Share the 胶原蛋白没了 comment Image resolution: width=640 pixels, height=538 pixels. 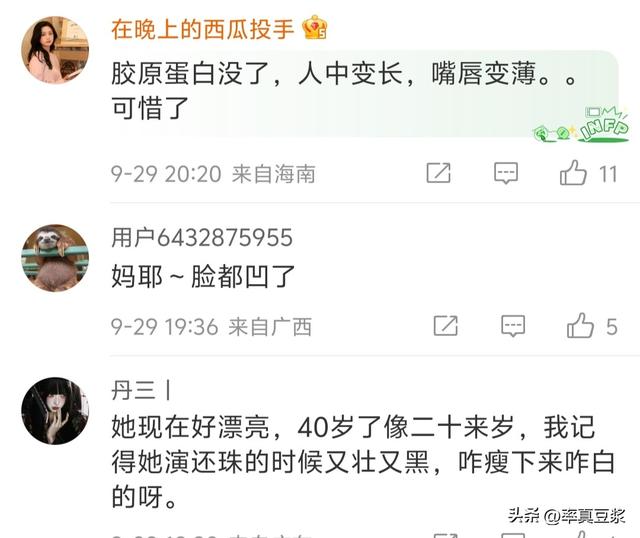point(438,173)
